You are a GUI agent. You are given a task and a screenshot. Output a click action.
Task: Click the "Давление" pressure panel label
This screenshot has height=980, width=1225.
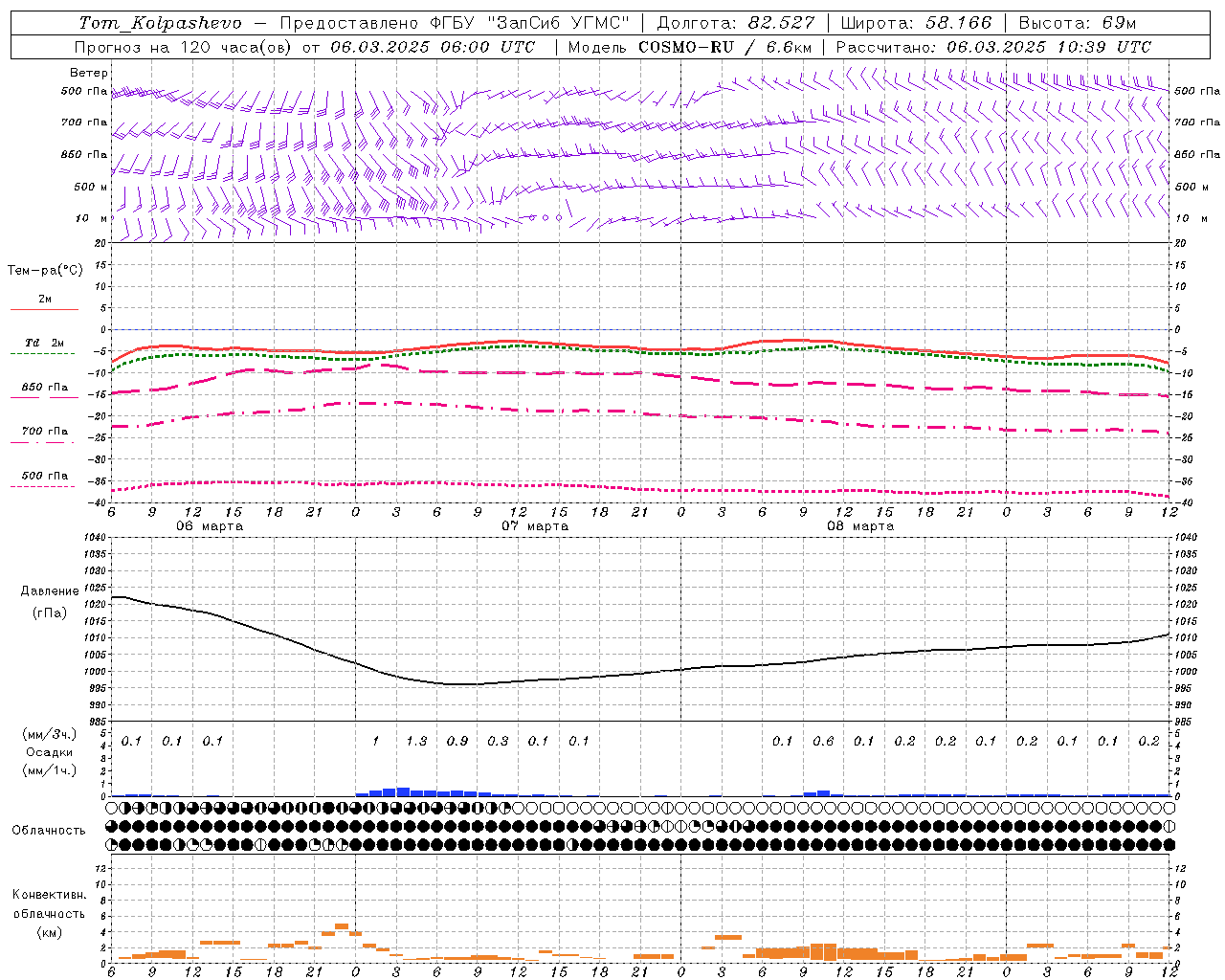[x=50, y=590]
